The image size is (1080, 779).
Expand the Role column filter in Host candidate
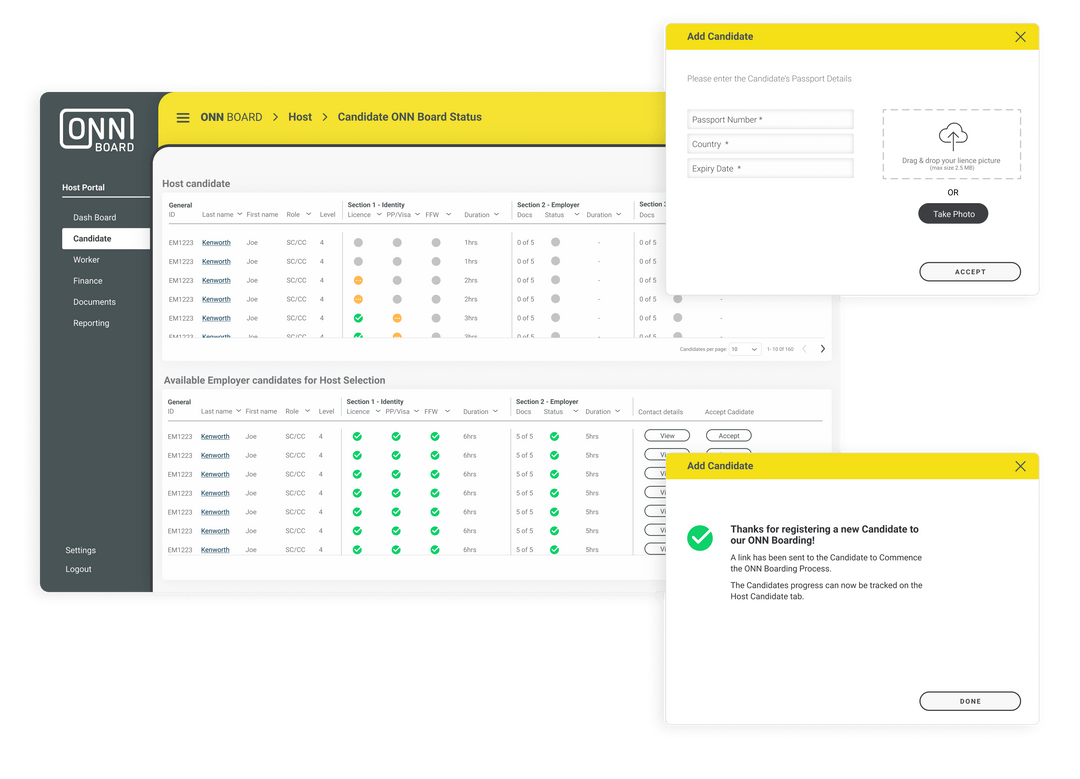(x=308, y=215)
